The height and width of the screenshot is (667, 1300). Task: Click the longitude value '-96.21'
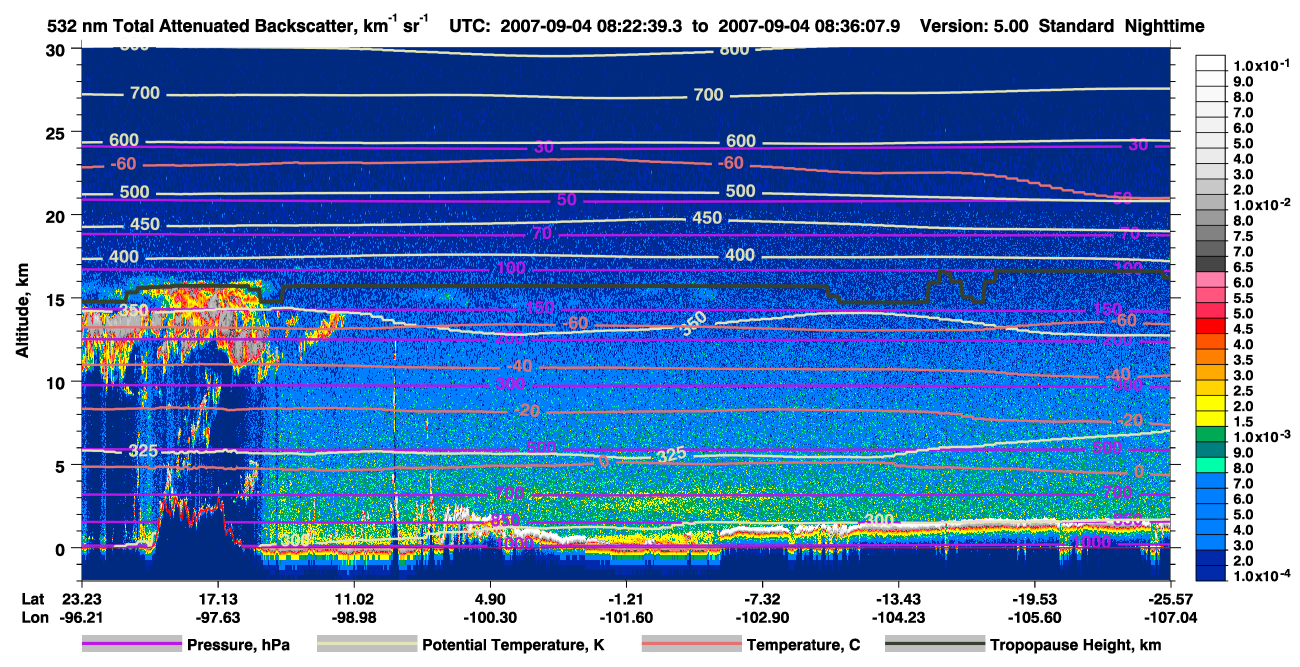[x=81, y=617]
